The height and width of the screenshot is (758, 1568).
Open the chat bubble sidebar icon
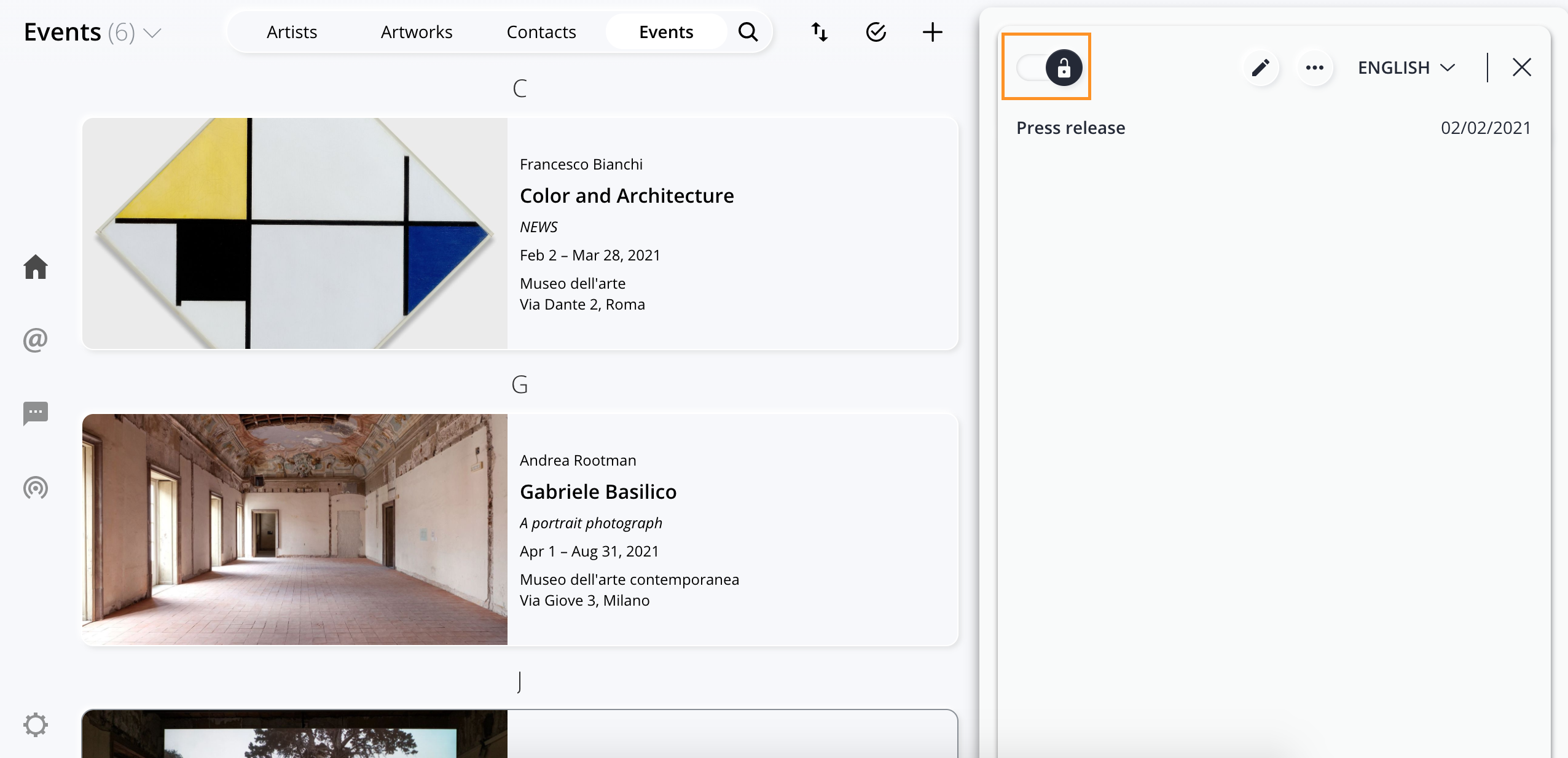tap(36, 413)
